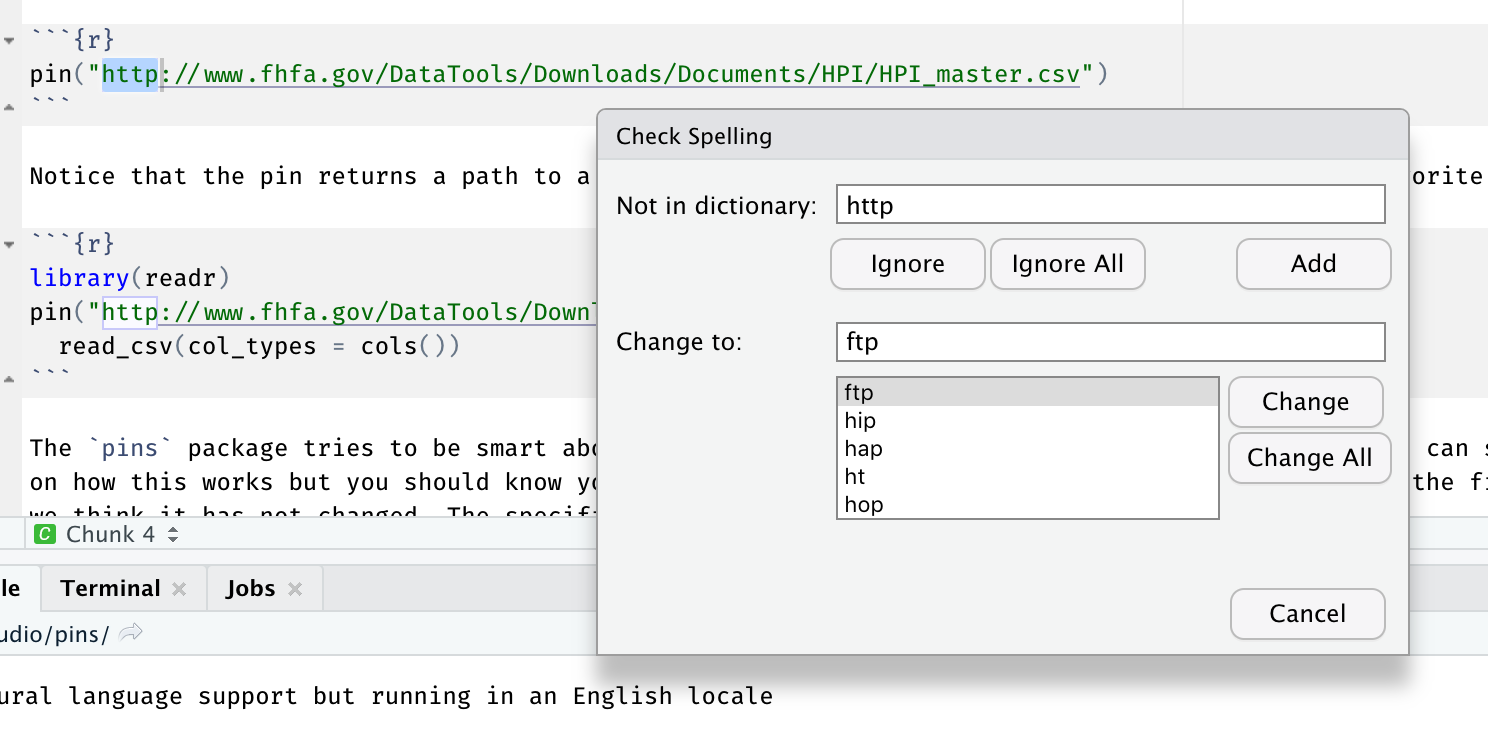Viewport: 1488px width, 732px height.
Task: Close the Jobs tab with its X icon
Action: tap(293, 588)
